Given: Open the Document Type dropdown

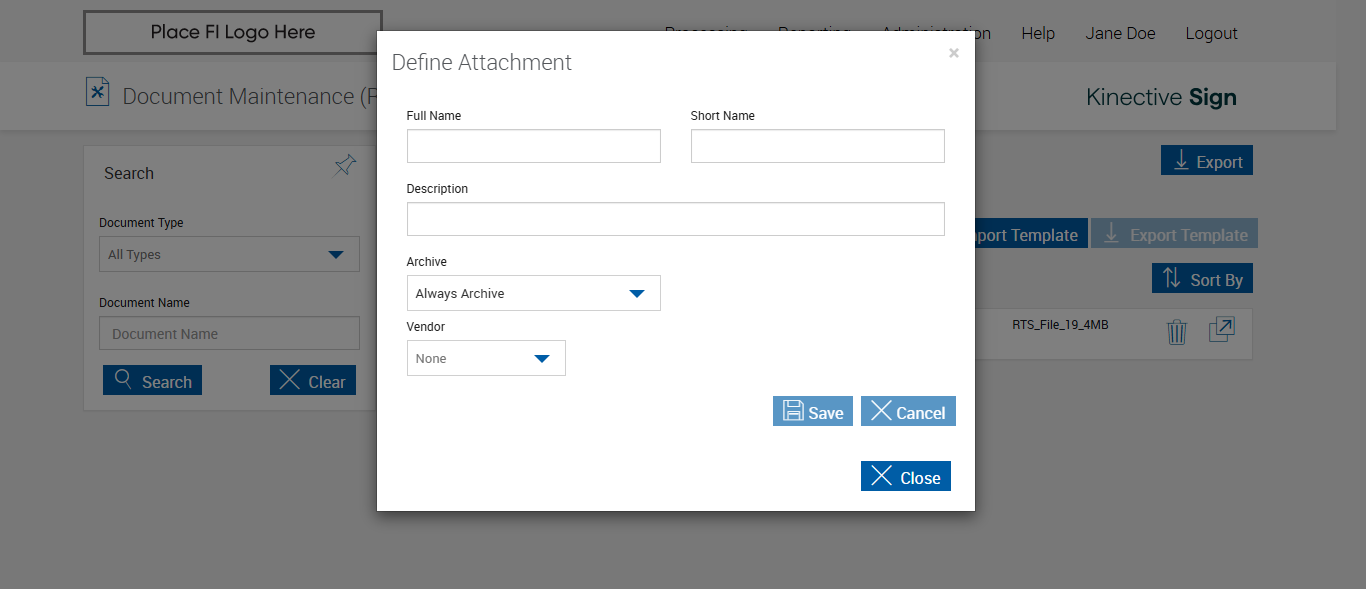Looking at the screenshot, I should tap(229, 254).
